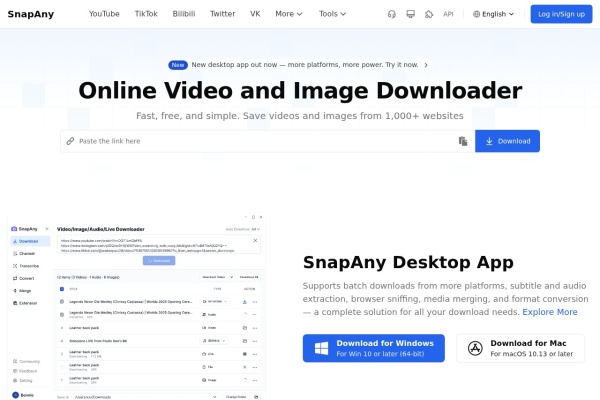Click the Log in/Sign up button
The image size is (600, 400).
click(x=561, y=14)
